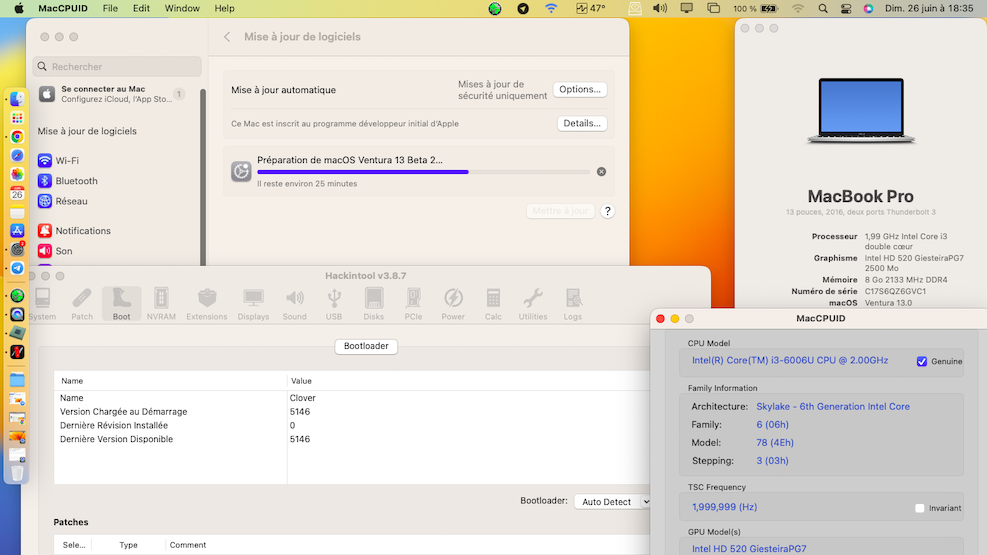987x555 pixels.
Task: Open the MacCPUID app menu
Action: click(x=63, y=8)
